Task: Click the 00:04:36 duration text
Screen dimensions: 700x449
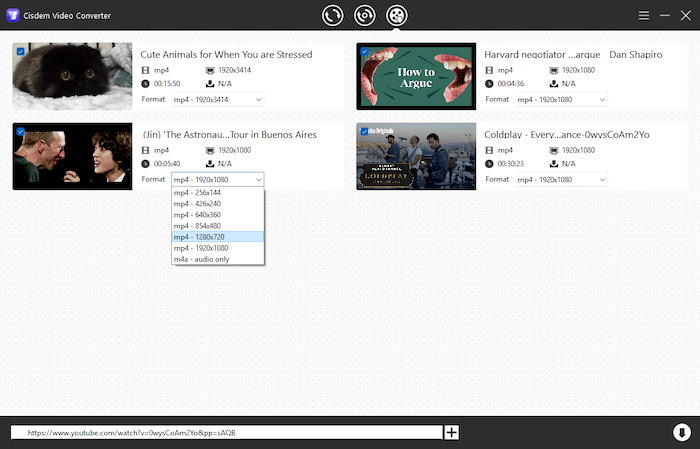Action: point(511,83)
